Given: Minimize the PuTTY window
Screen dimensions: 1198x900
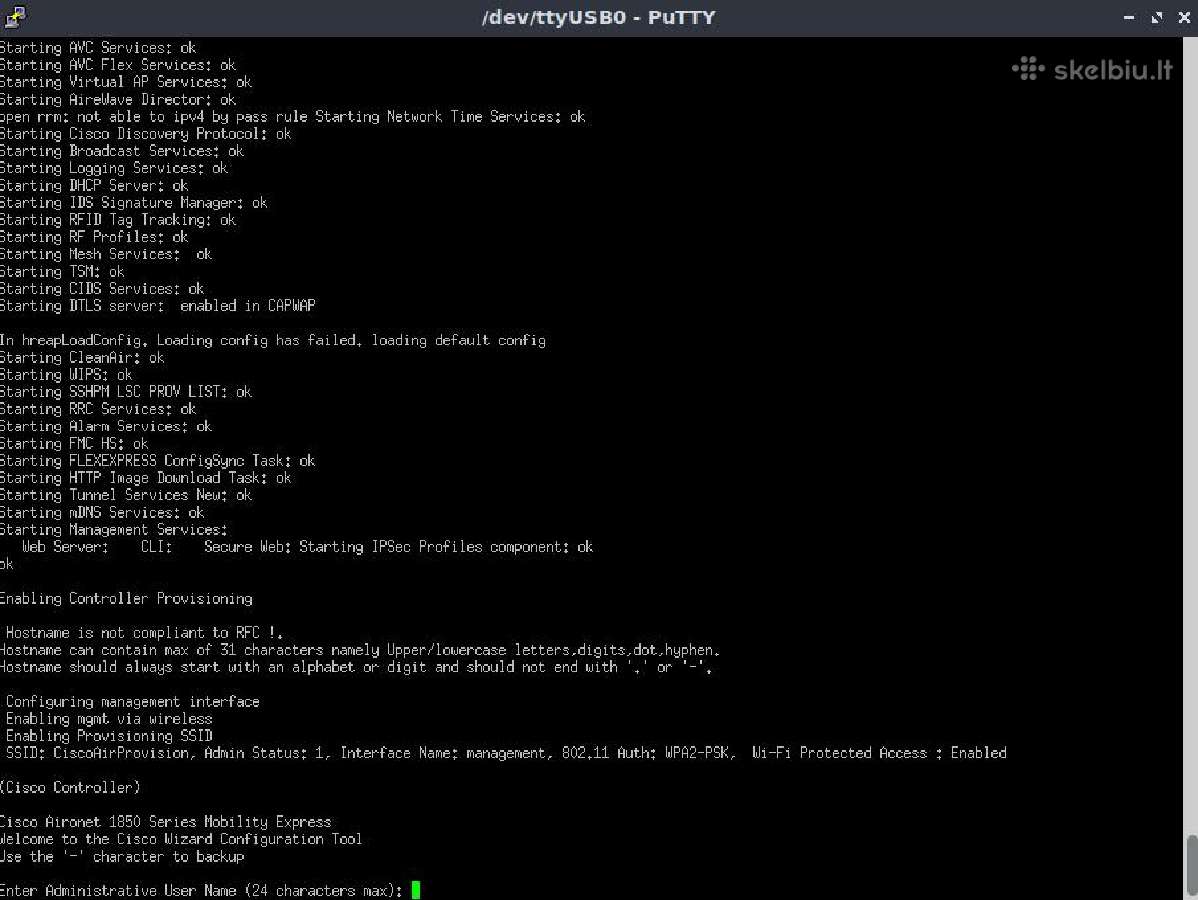Looking at the screenshot, I should 1128,18.
